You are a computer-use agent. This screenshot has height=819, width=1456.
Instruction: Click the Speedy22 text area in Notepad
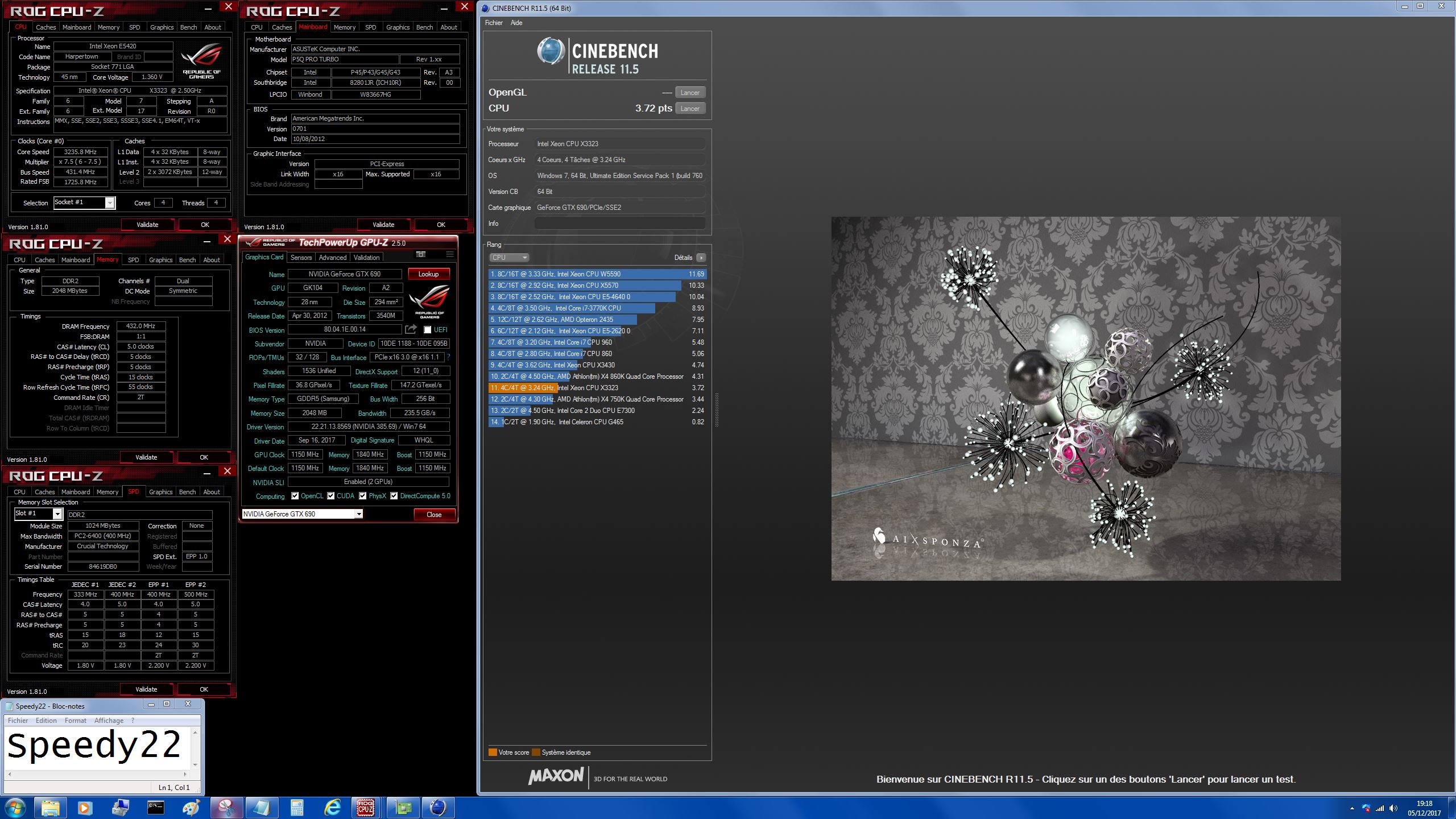(98, 747)
